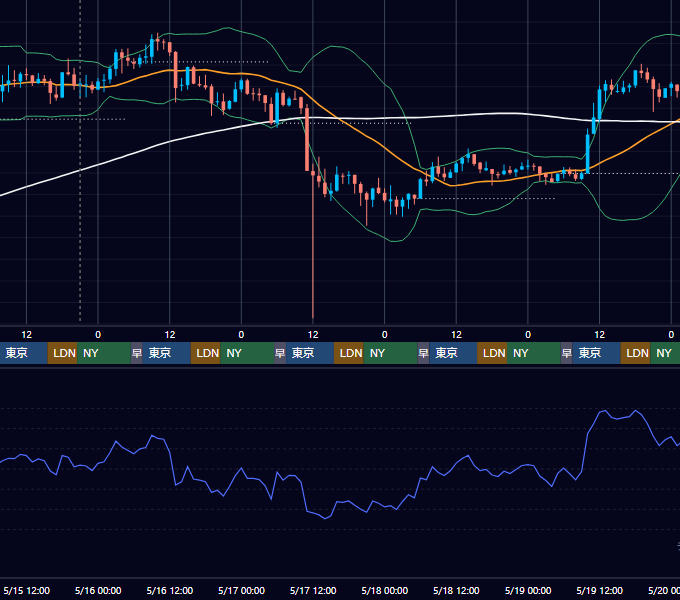
Task: Click the 5/16 00:00 date label
Action: (98, 590)
